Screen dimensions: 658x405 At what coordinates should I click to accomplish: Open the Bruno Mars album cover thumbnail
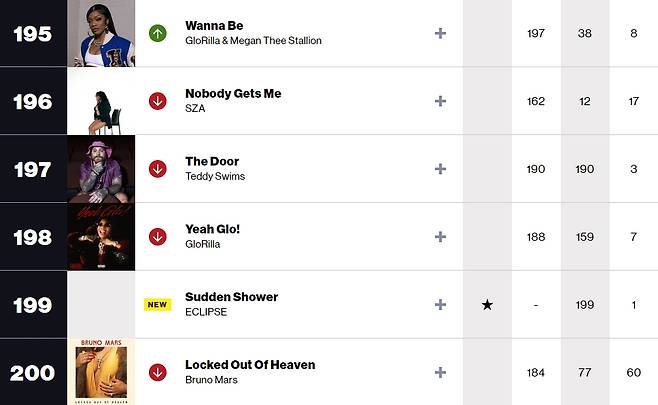click(x=101, y=372)
